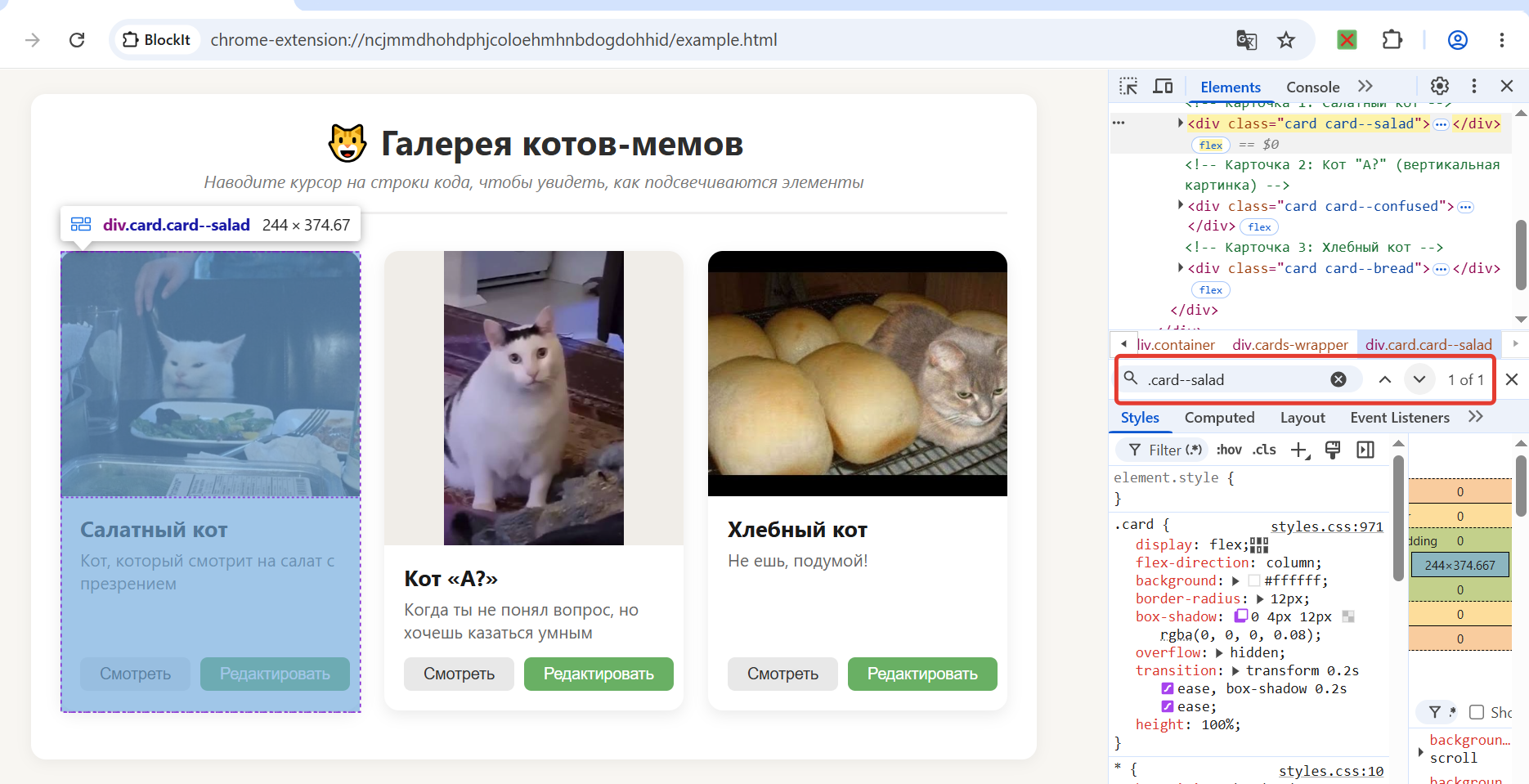Viewport: 1529px width, 784px height.
Task: Open the Extensions puzzle-piece menu
Action: coord(1392,39)
